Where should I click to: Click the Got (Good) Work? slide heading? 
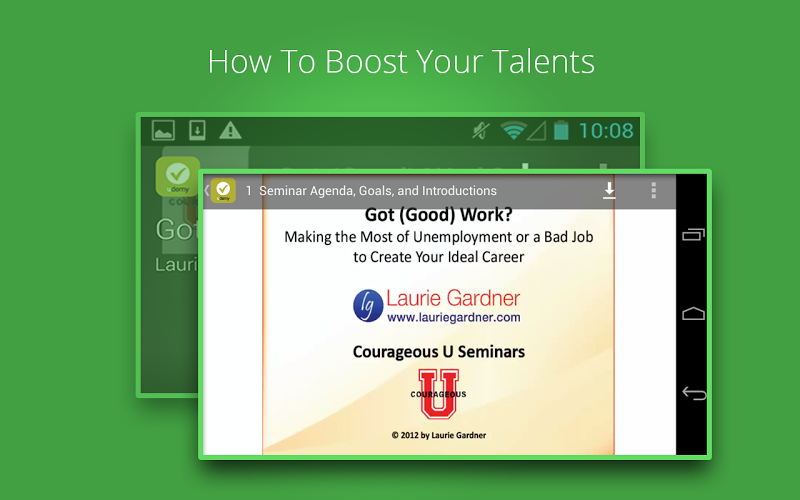point(438,215)
